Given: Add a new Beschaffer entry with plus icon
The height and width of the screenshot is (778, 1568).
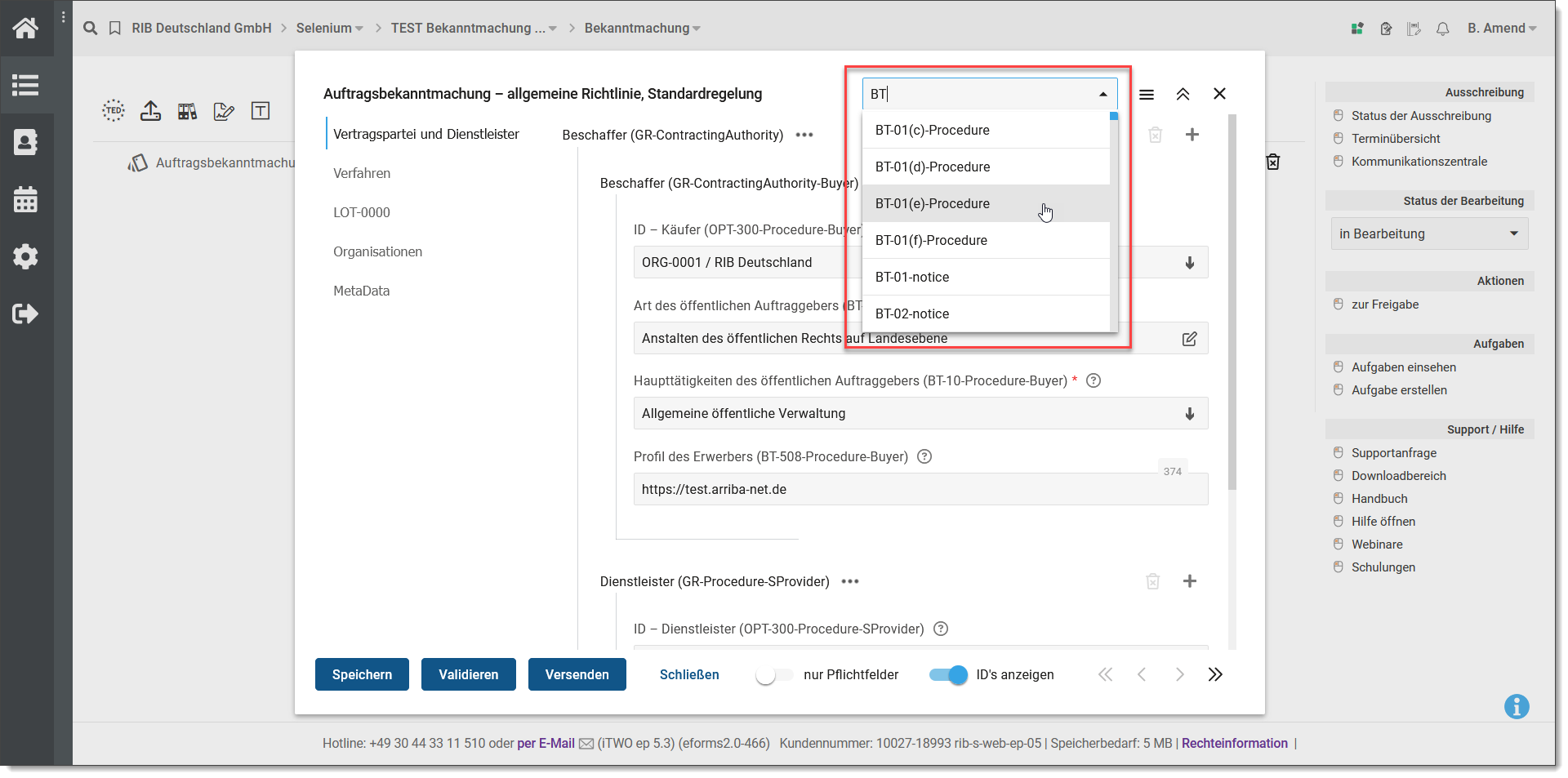Looking at the screenshot, I should pos(1192,135).
